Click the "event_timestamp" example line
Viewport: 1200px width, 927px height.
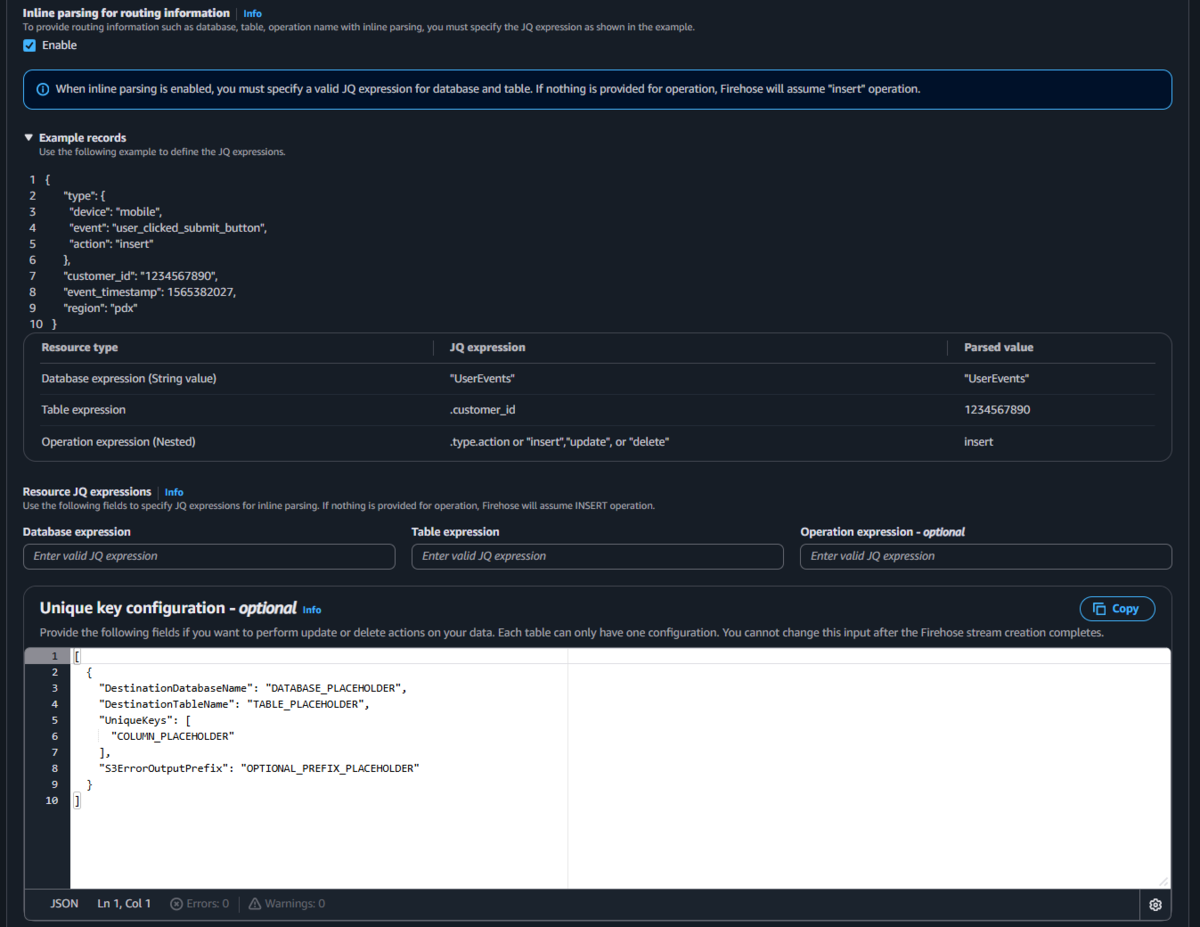coord(150,292)
